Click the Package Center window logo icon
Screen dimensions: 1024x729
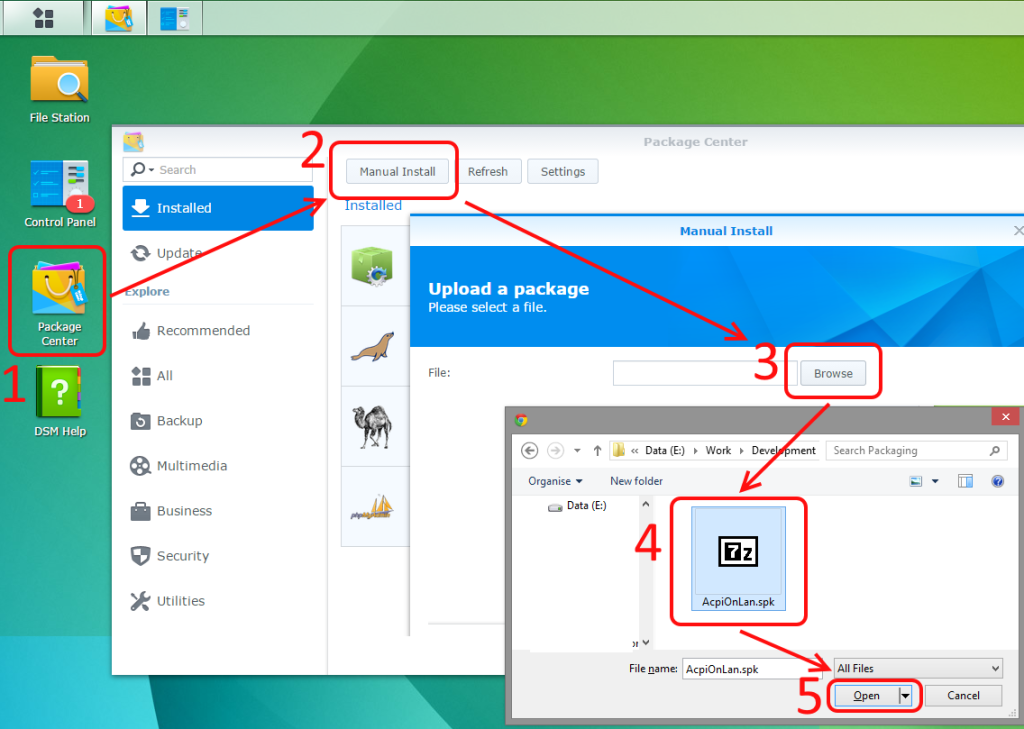point(133,142)
